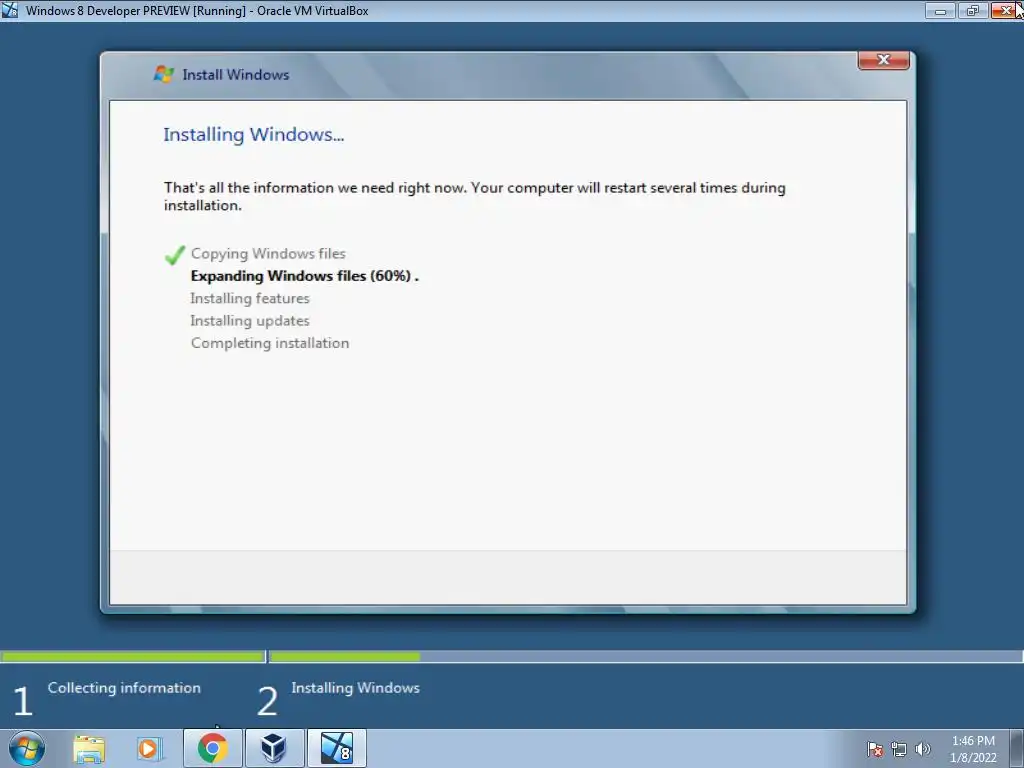Click the 'Installing features' step

[249, 298]
